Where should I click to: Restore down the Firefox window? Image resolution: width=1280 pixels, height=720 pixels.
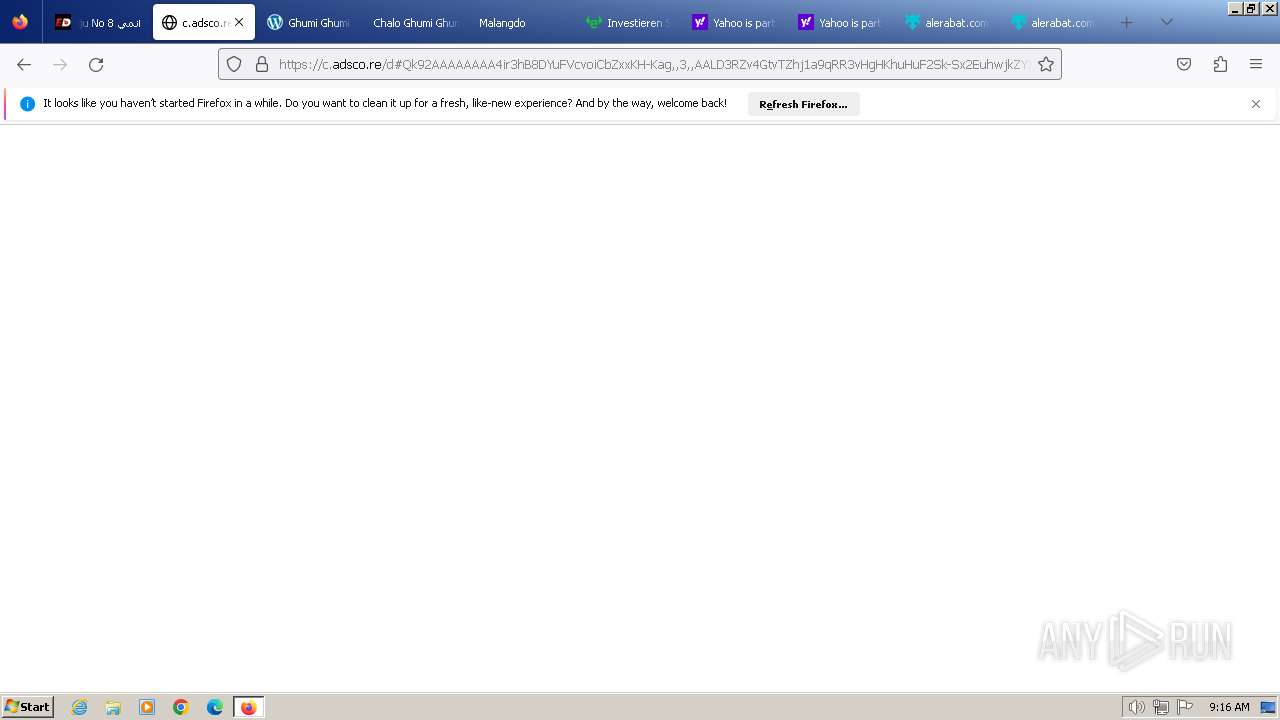1251,8
